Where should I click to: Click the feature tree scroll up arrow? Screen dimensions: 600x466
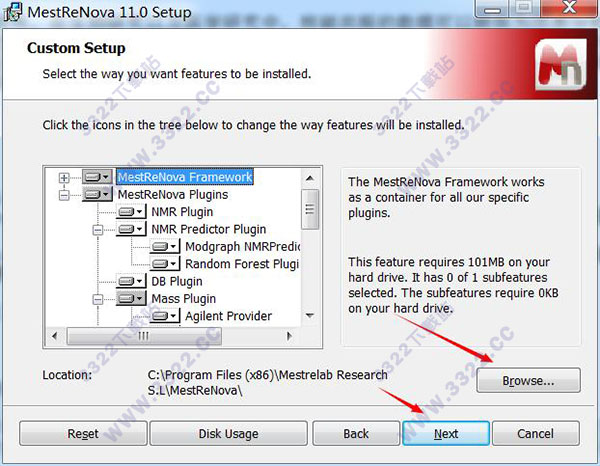(310, 178)
